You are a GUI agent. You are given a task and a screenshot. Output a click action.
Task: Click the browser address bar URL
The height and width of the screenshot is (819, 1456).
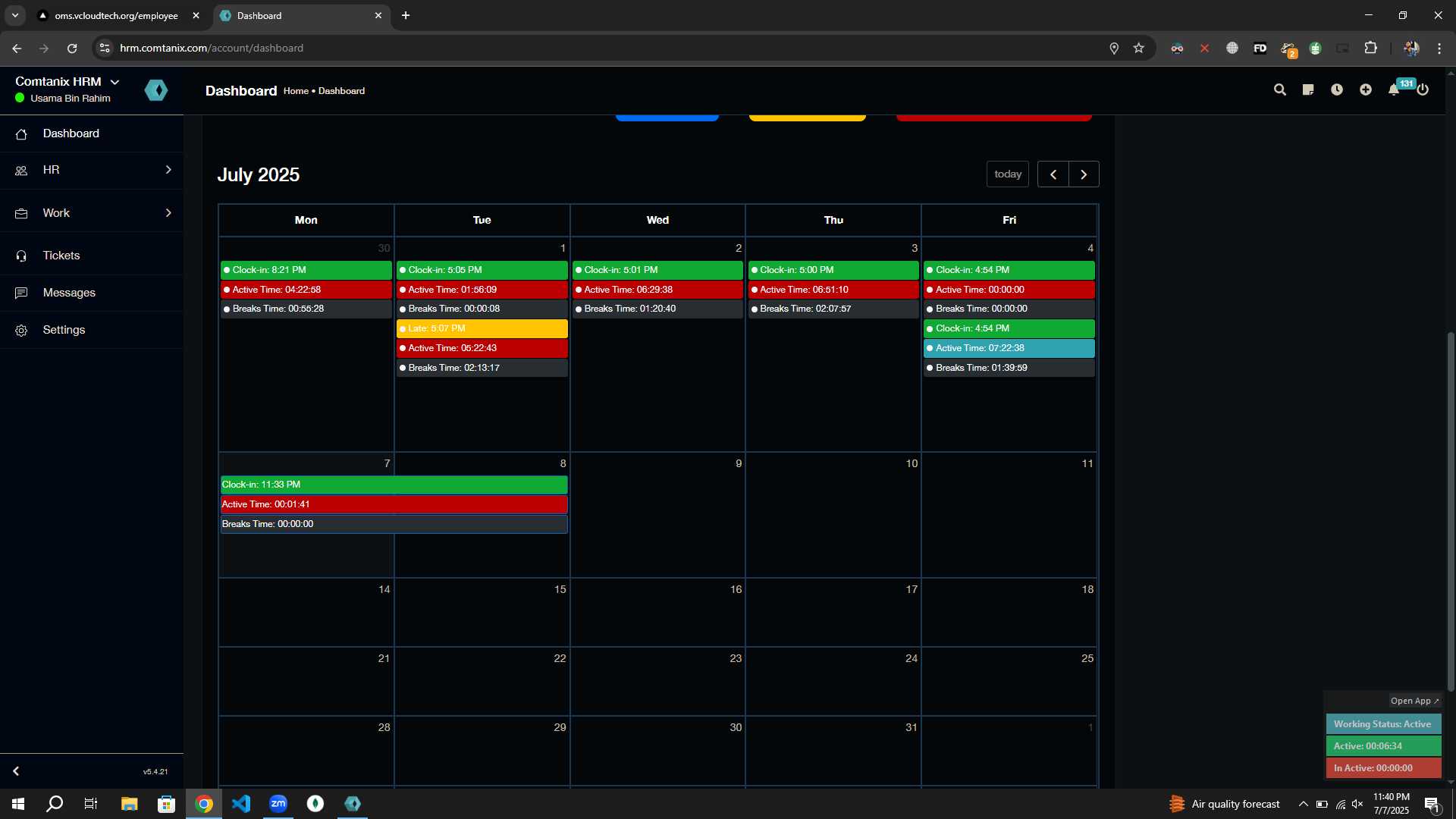pos(212,48)
